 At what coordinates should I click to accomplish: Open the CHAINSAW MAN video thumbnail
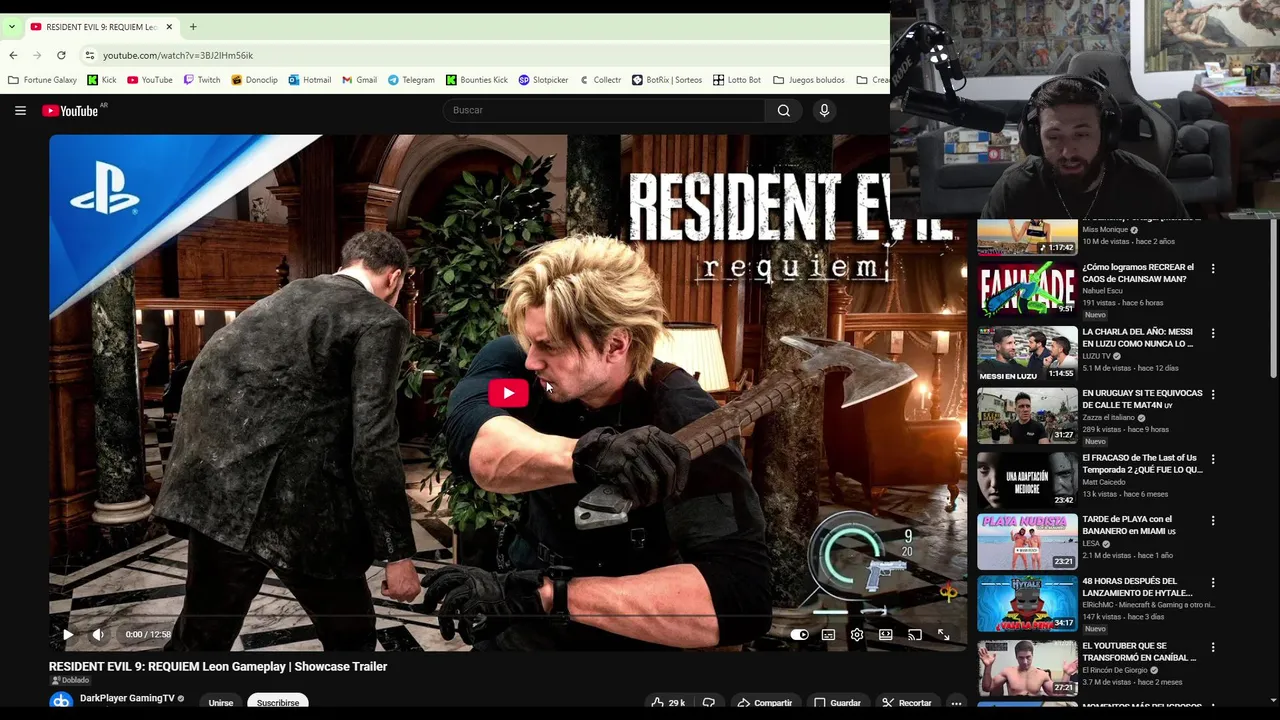(x=1027, y=290)
